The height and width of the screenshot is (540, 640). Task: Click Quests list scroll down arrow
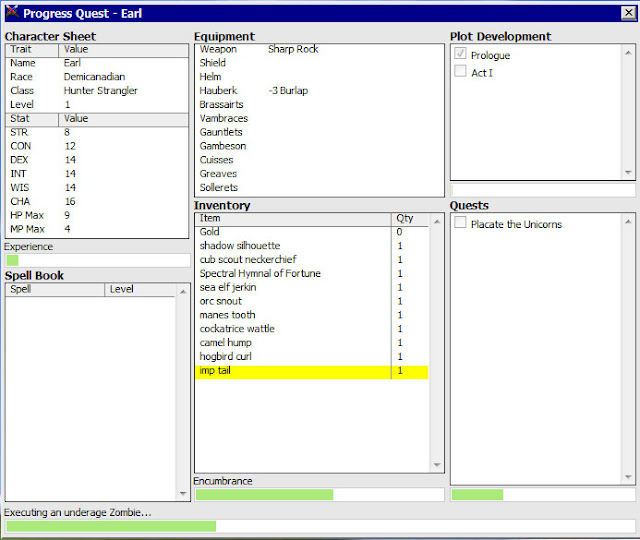[628, 476]
